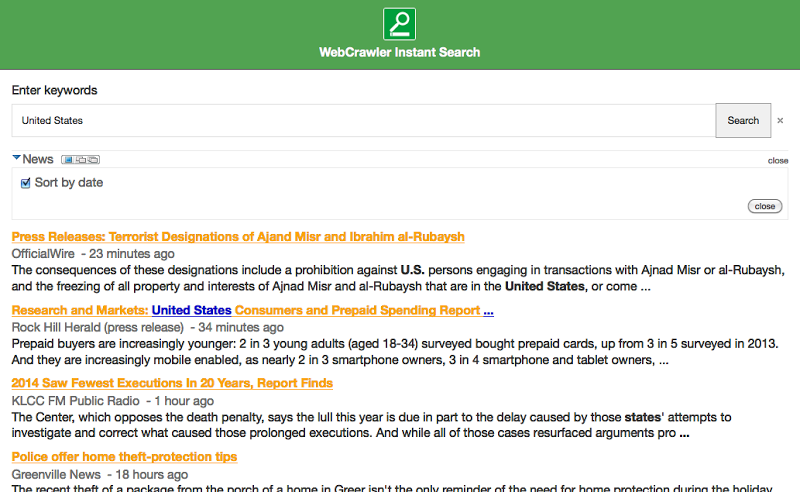The height and width of the screenshot is (492, 800).
Task: Click 'OfficialWire - 23 minutes ago' source text
Action: pyautogui.click(x=93, y=254)
